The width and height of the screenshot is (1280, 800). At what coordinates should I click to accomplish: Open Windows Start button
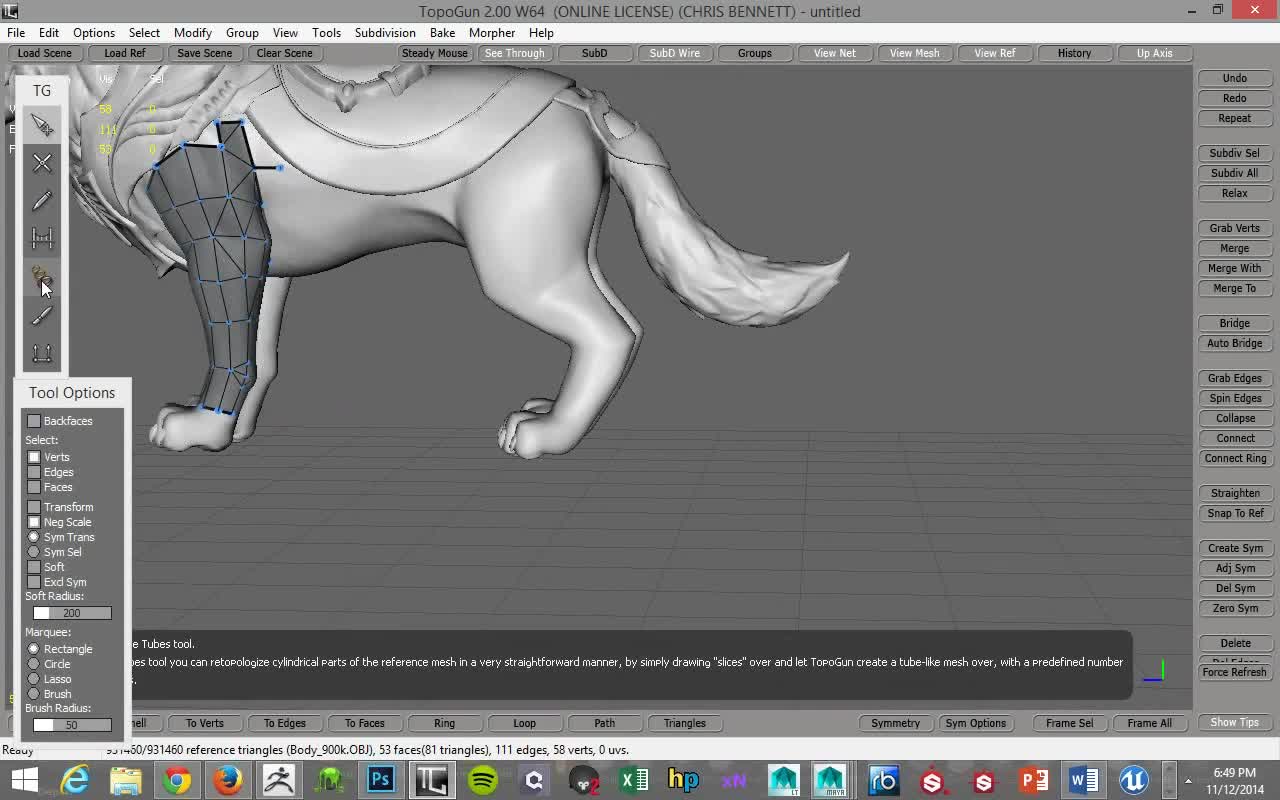tap(24, 780)
